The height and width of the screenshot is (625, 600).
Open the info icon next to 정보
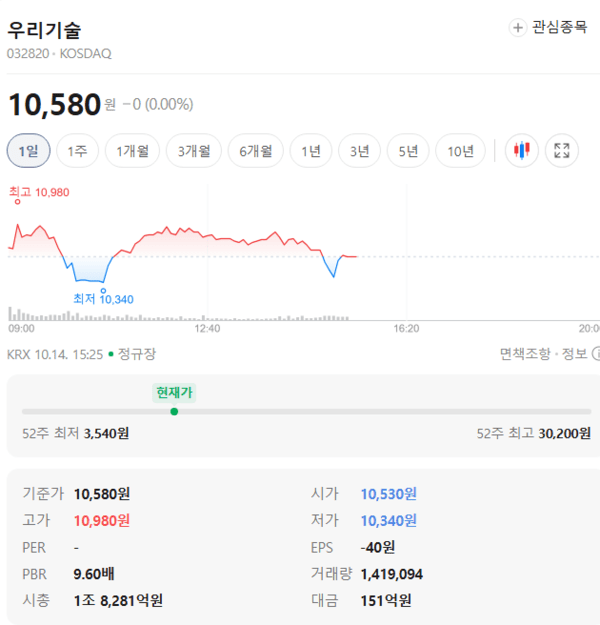click(x=596, y=354)
